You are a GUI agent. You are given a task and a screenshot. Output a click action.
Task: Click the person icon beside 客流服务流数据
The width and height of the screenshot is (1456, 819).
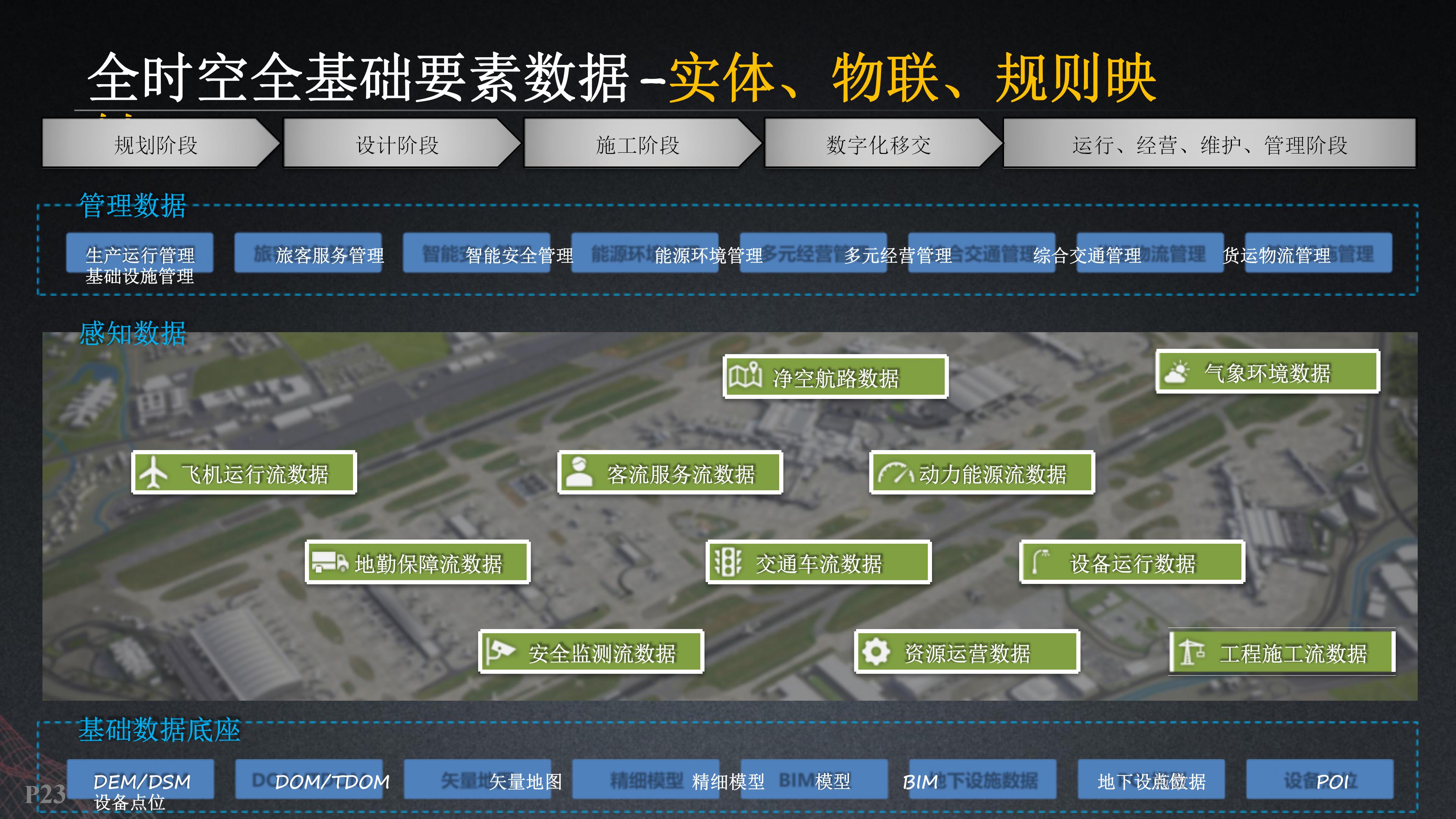coord(579,472)
